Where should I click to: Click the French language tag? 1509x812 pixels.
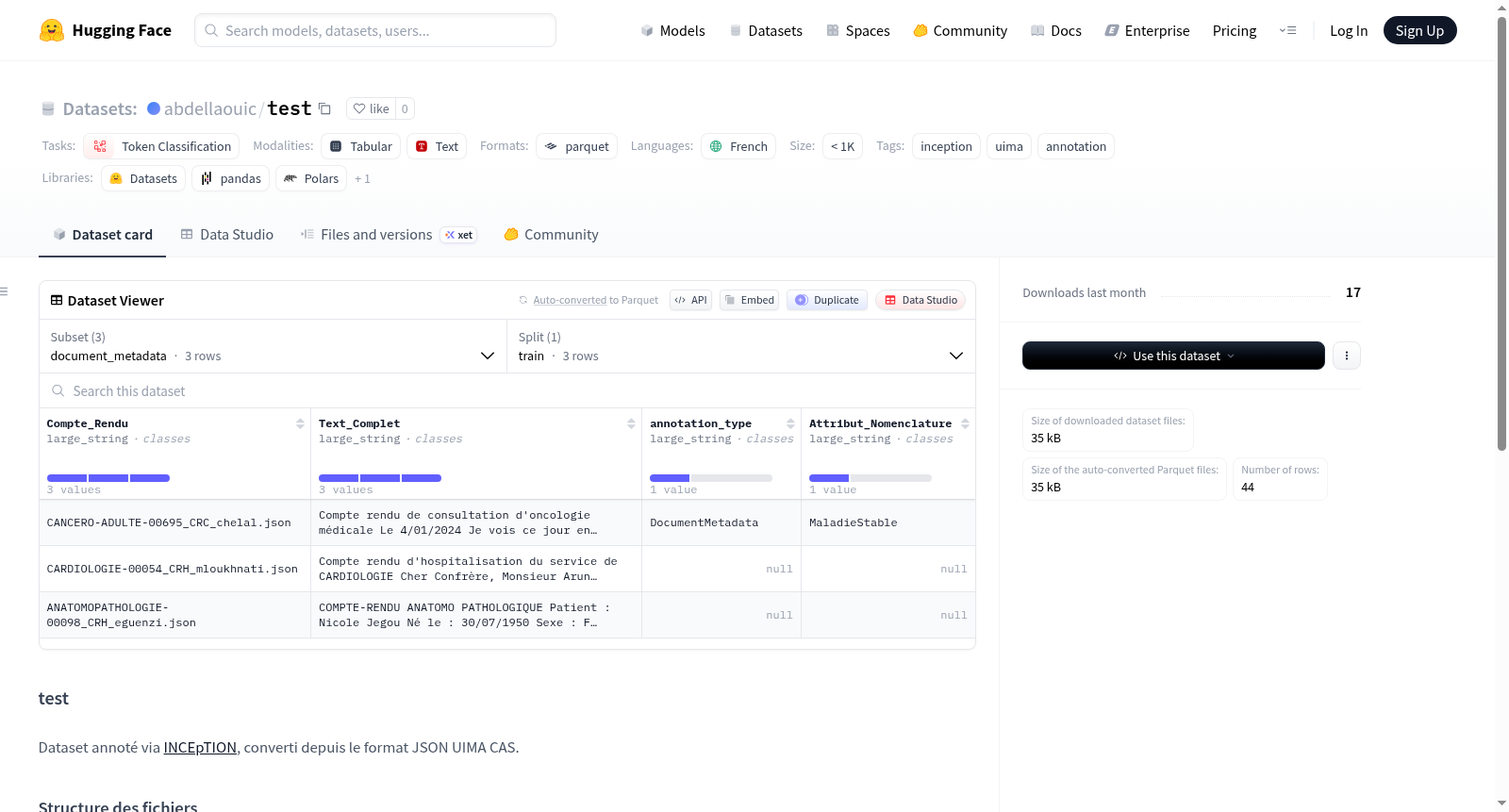[738, 146]
